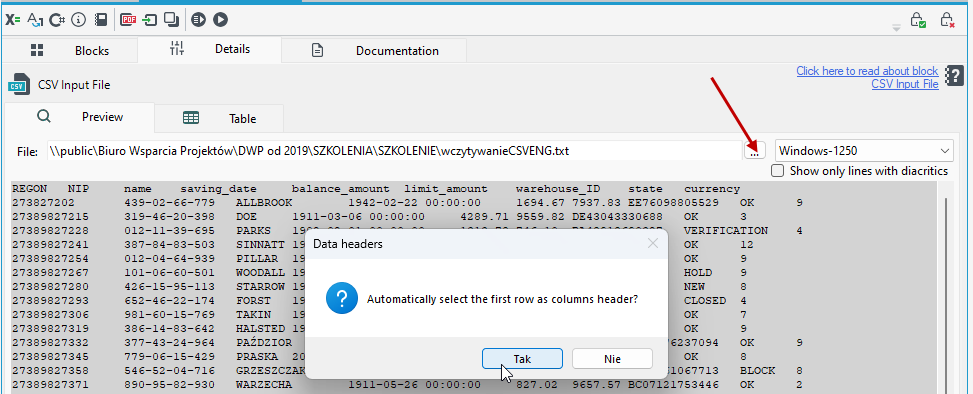
Task: Click the CSV file icon beside CSV Input File
Action: (x=19, y=84)
